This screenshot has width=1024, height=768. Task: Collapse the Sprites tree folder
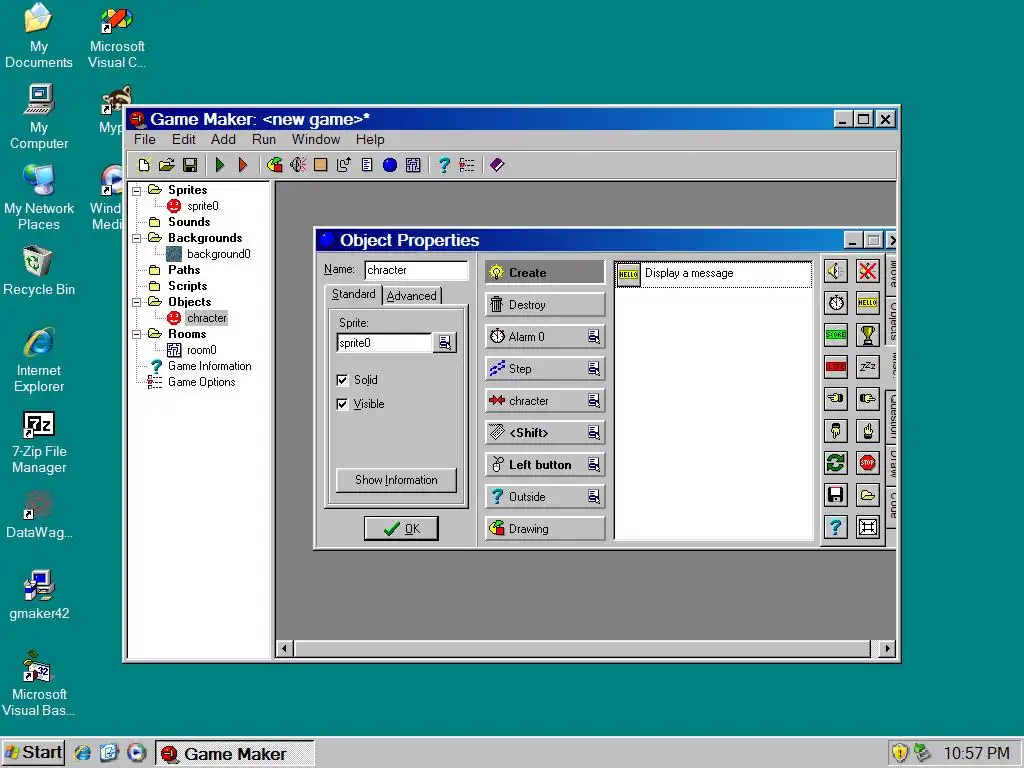(137, 191)
